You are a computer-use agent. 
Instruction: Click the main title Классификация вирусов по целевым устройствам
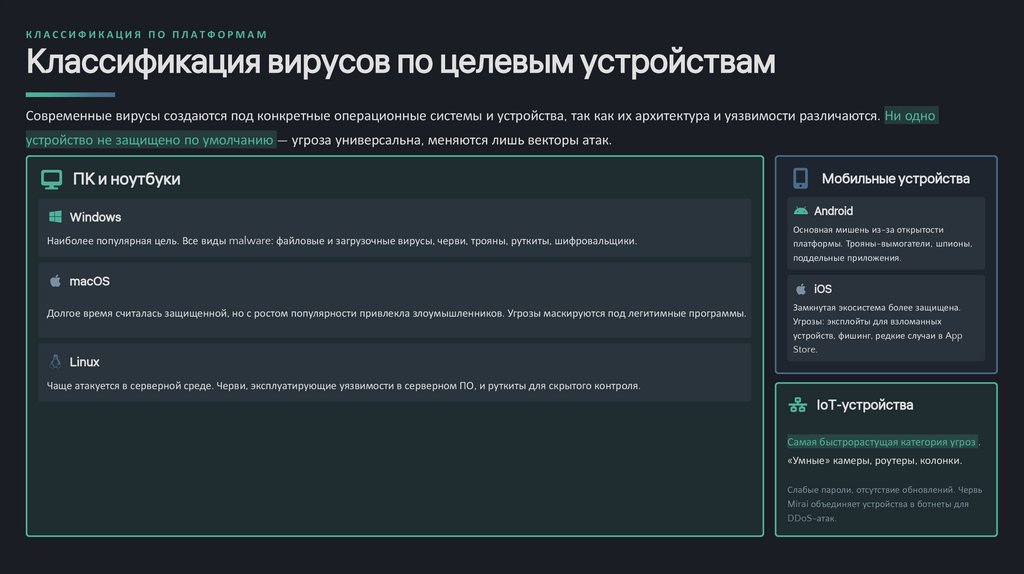click(x=400, y=62)
